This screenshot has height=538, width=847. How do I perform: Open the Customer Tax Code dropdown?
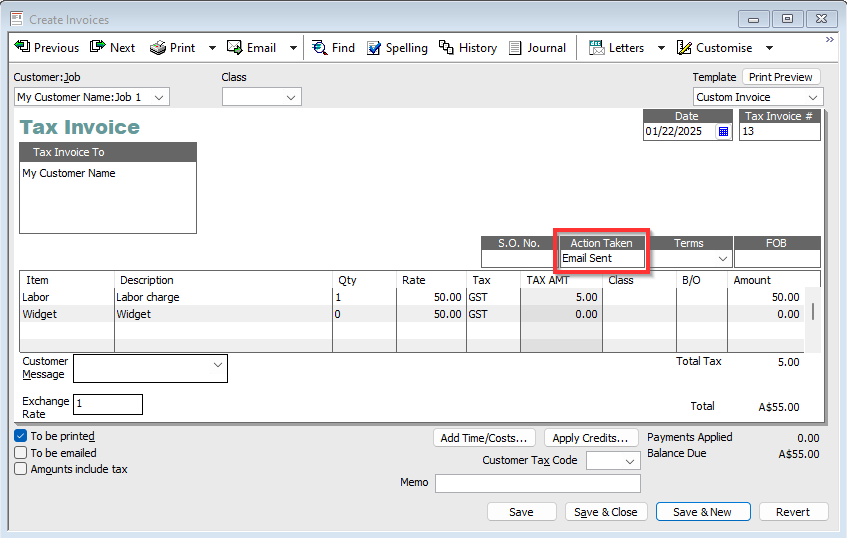point(629,461)
